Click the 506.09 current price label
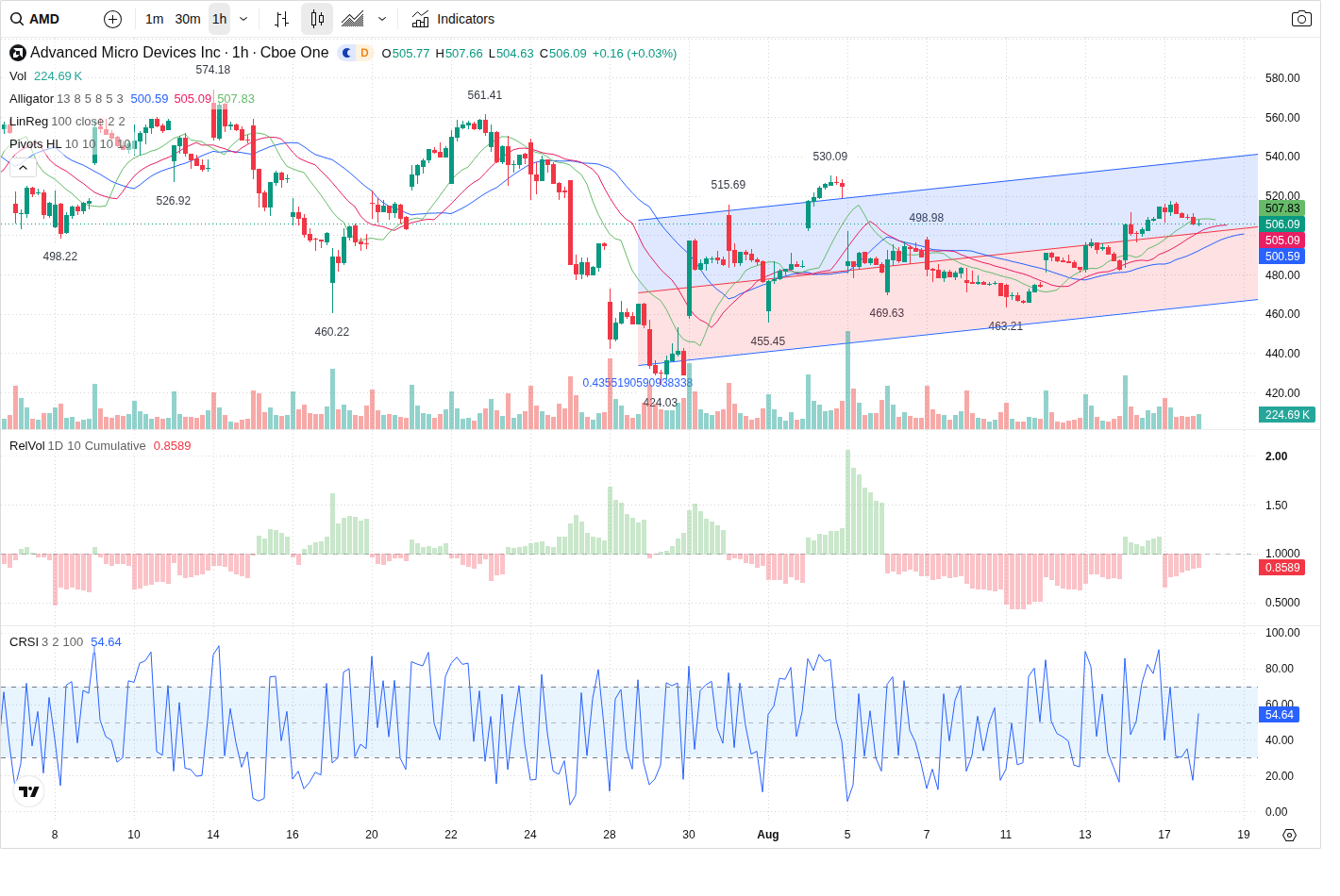 pos(1281,224)
